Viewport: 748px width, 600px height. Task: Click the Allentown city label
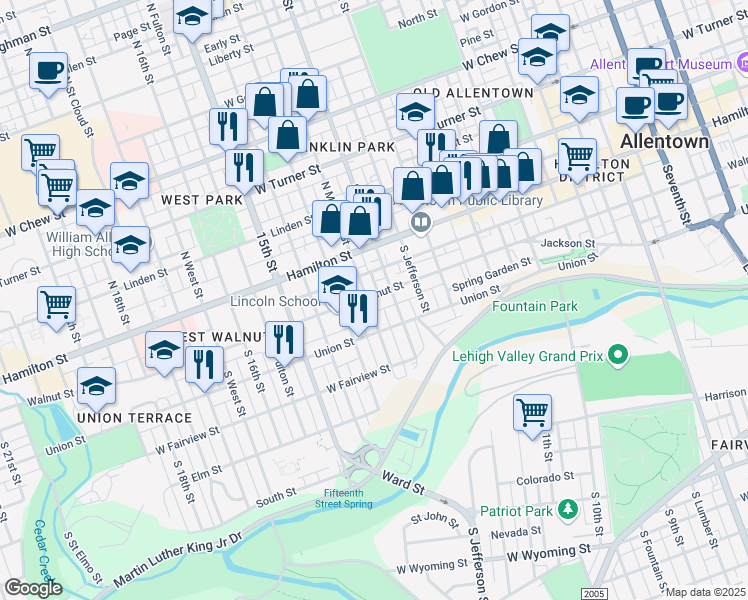[x=664, y=141]
